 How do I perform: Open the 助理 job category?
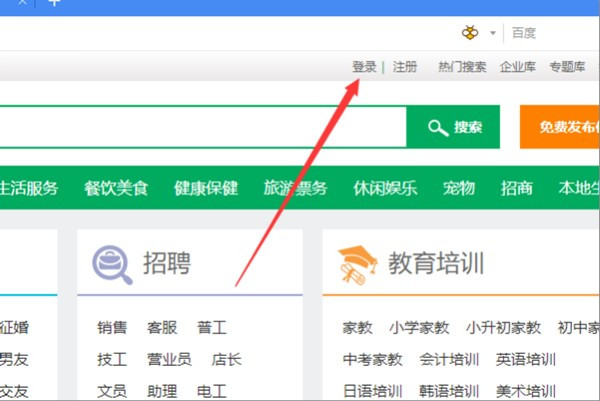[162, 391]
